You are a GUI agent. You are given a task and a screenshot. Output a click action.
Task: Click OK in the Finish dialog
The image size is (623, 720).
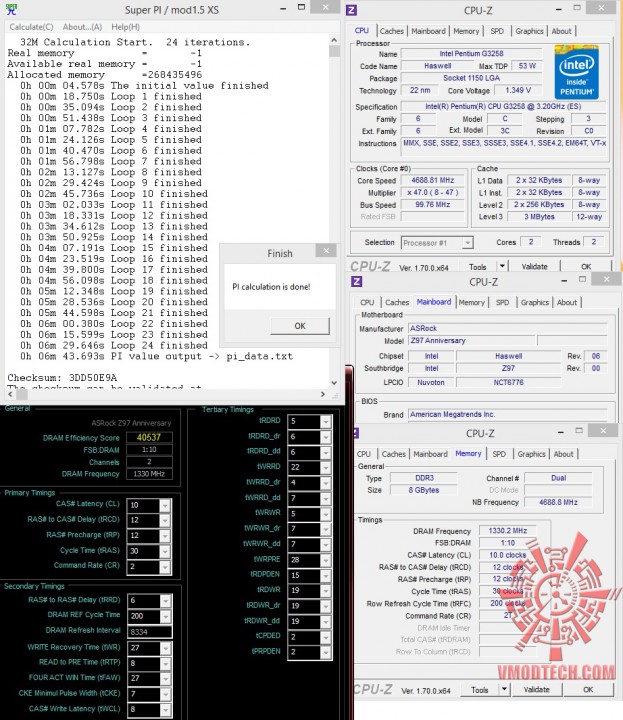click(300, 326)
